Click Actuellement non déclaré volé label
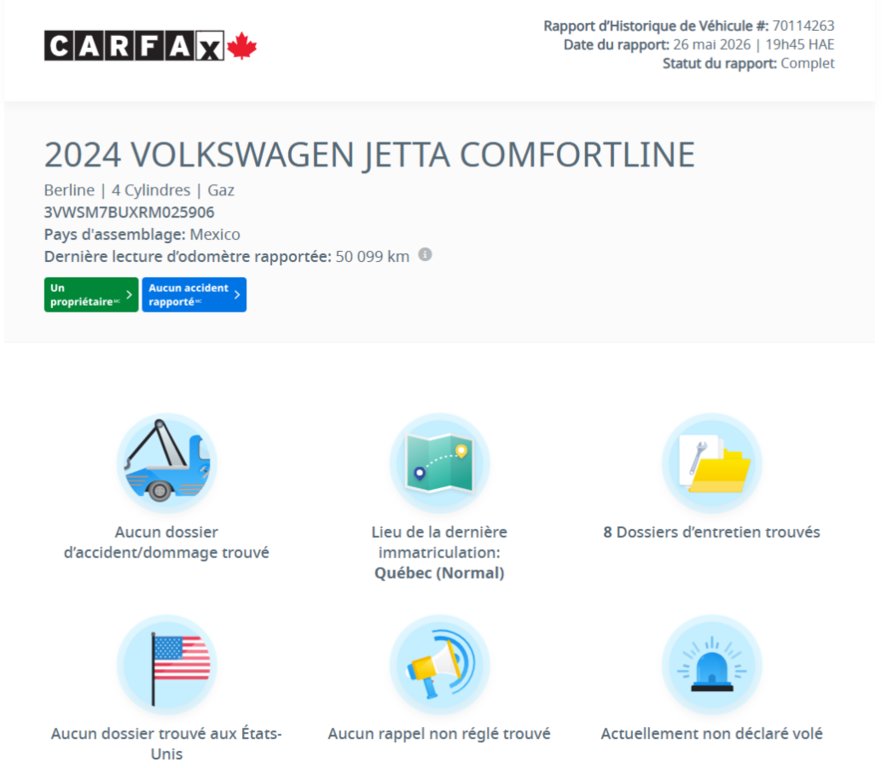This screenshot has height=768, width=887. [x=712, y=734]
